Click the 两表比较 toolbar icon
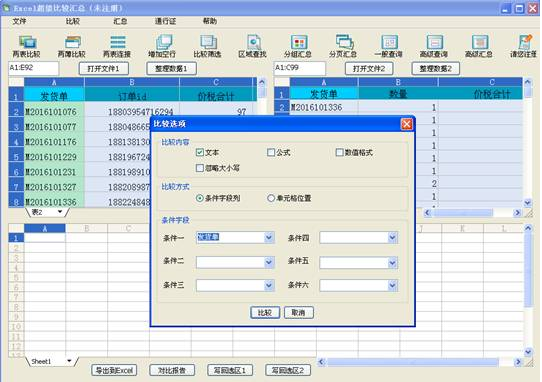542x382 pixels. coord(27,43)
